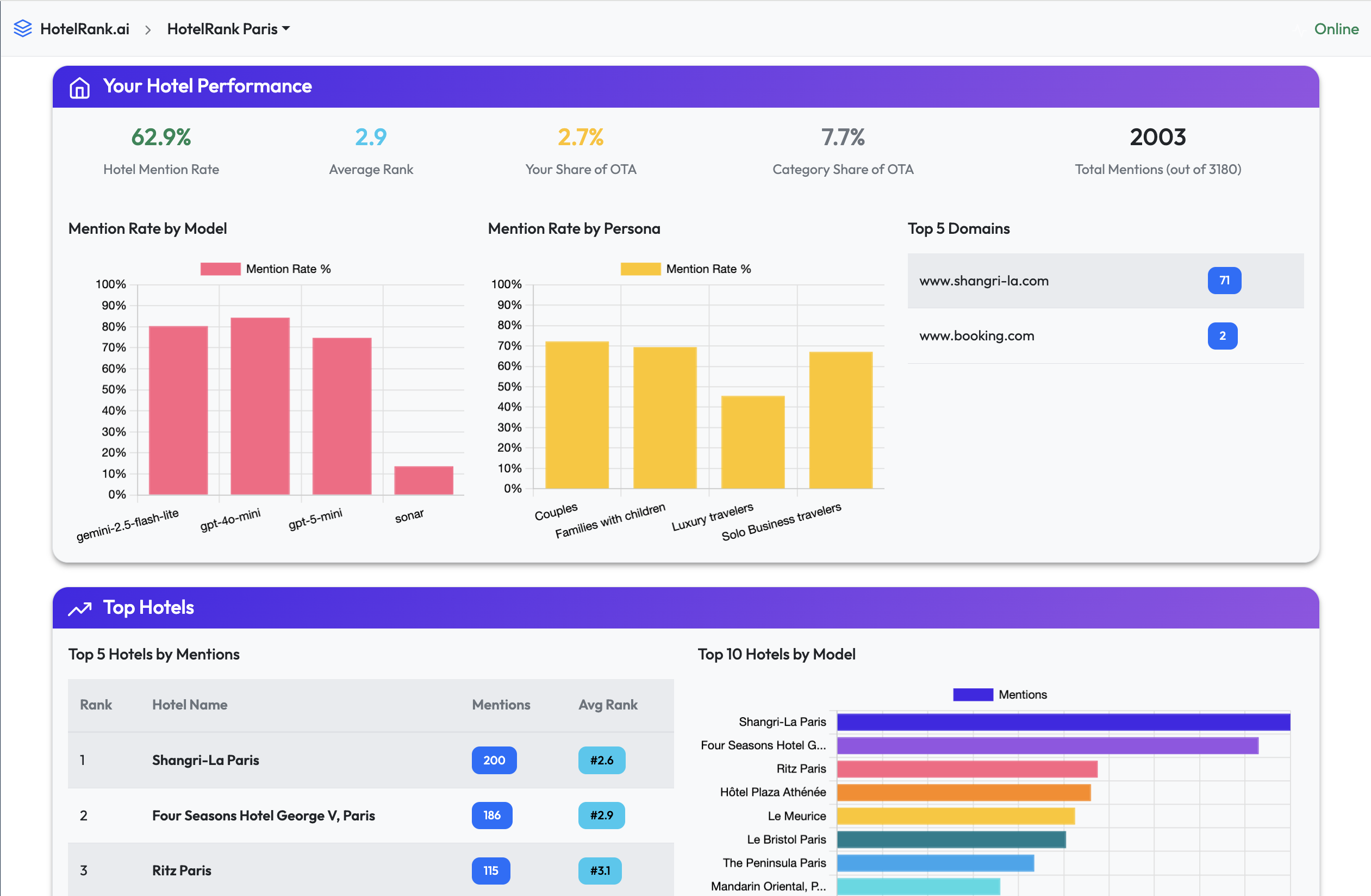Screen dimensions: 1371x896
Task: Click the blue 2 badge for www.booking.com
Action: click(x=1223, y=336)
